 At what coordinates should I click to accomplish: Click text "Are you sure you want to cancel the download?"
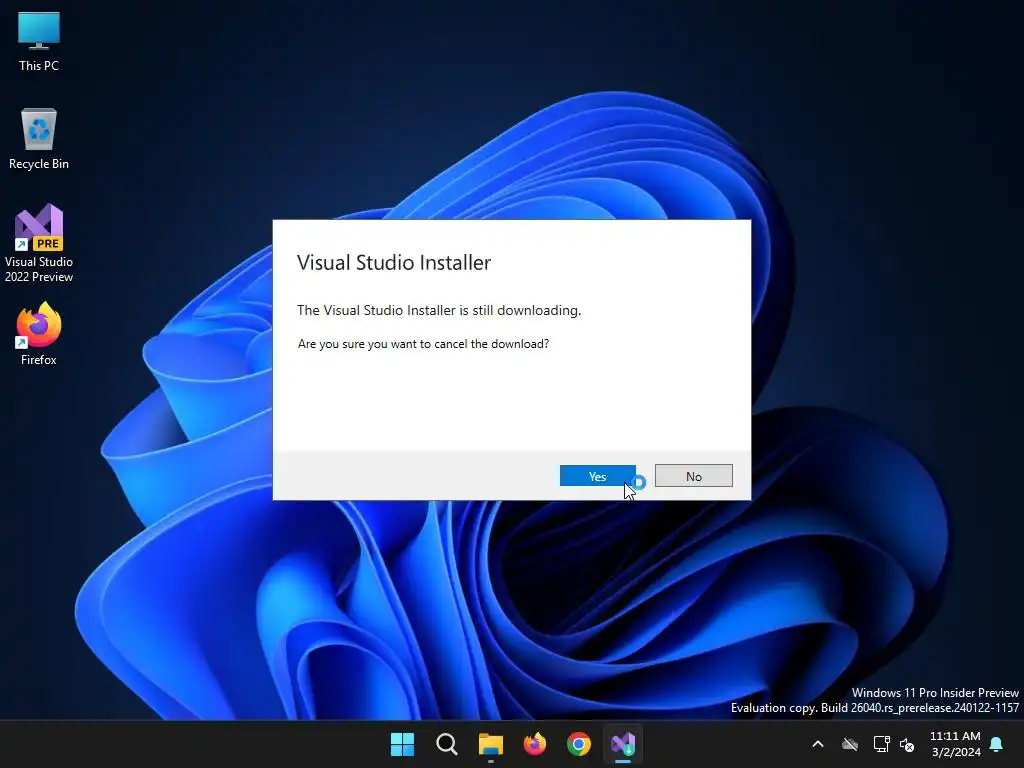click(x=423, y=344)
